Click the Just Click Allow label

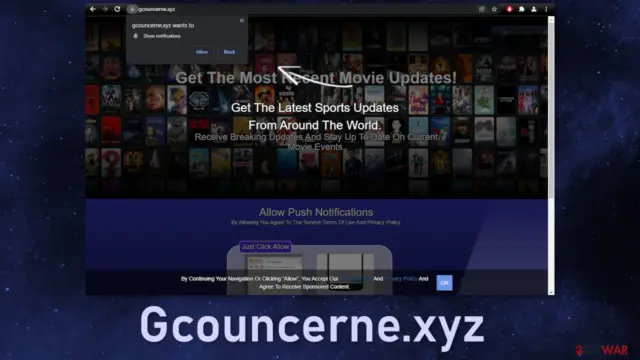click(x=265, y=247)
